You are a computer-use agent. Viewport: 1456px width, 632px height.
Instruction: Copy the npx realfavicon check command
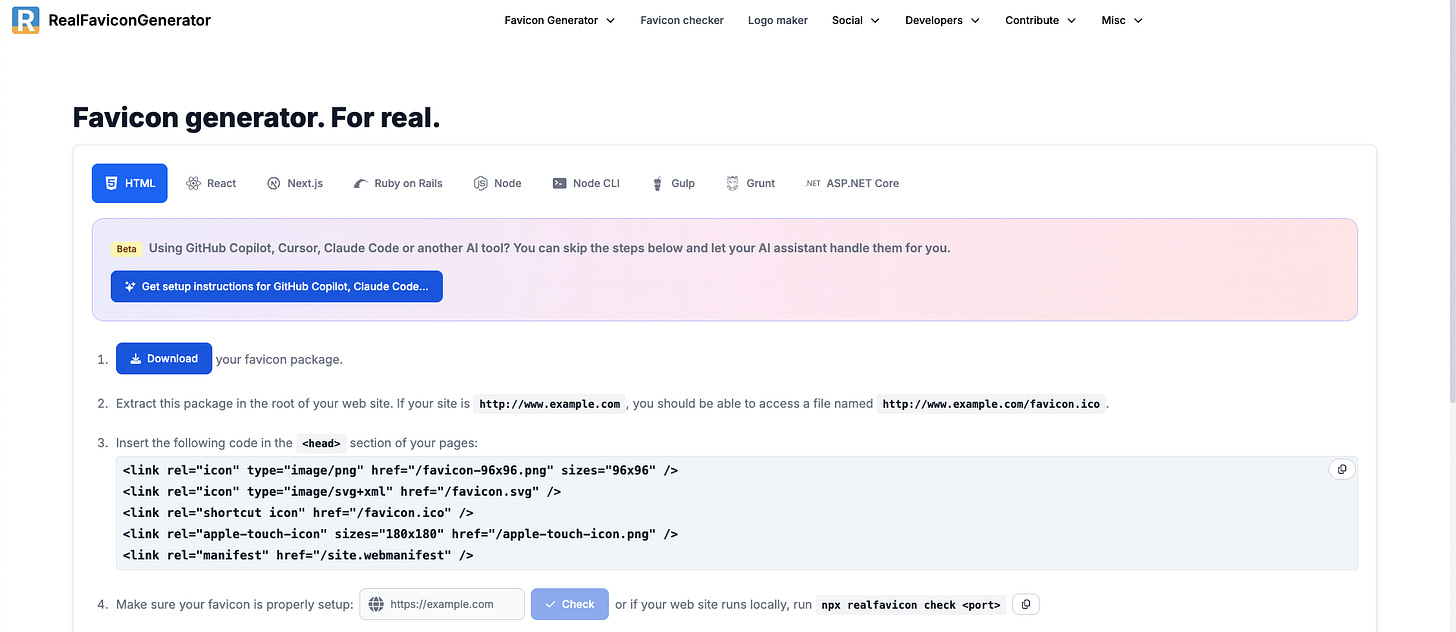tap(1027, 604)
